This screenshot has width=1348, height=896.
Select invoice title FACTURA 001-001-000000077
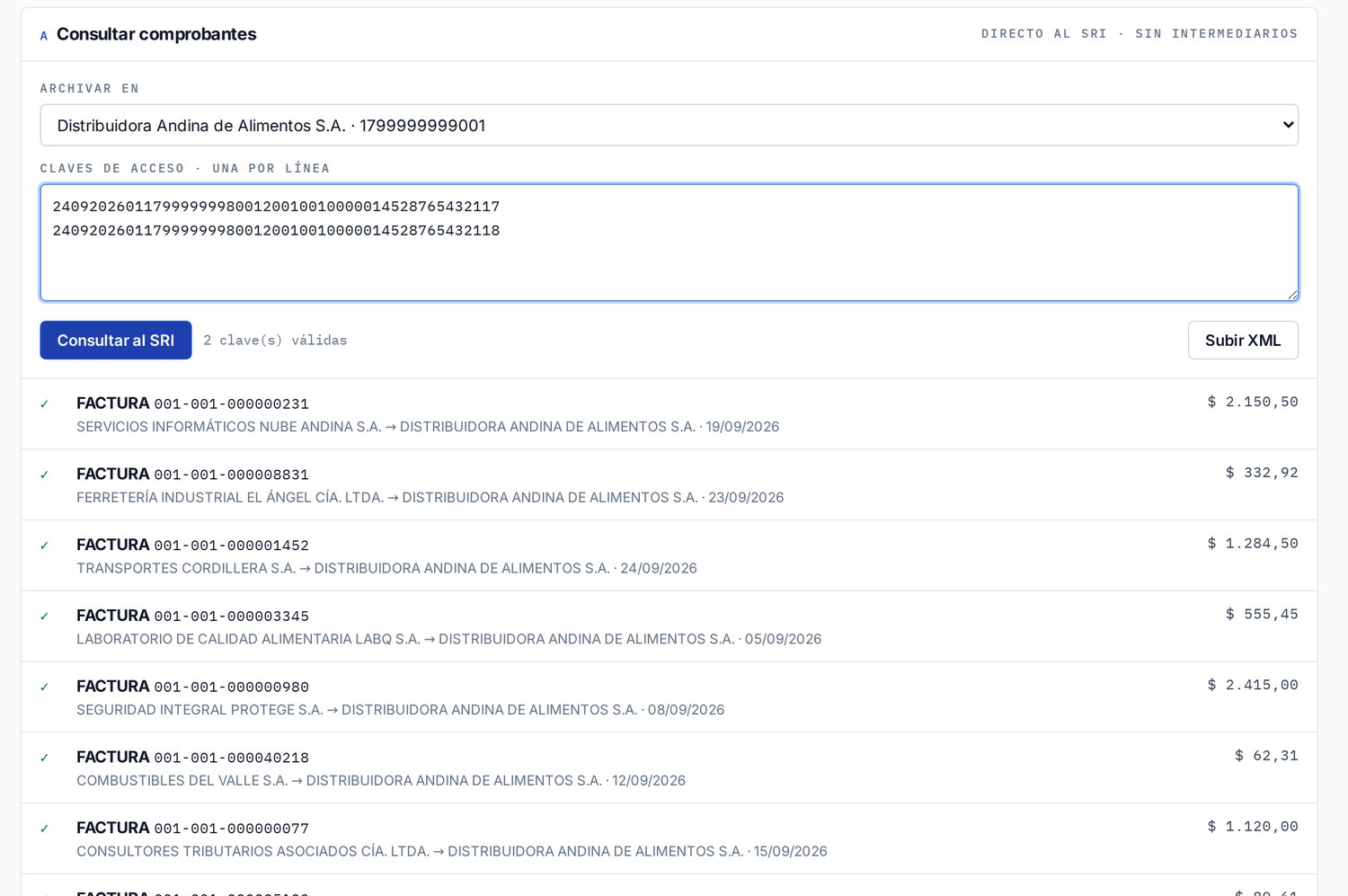tap(193, 828)
